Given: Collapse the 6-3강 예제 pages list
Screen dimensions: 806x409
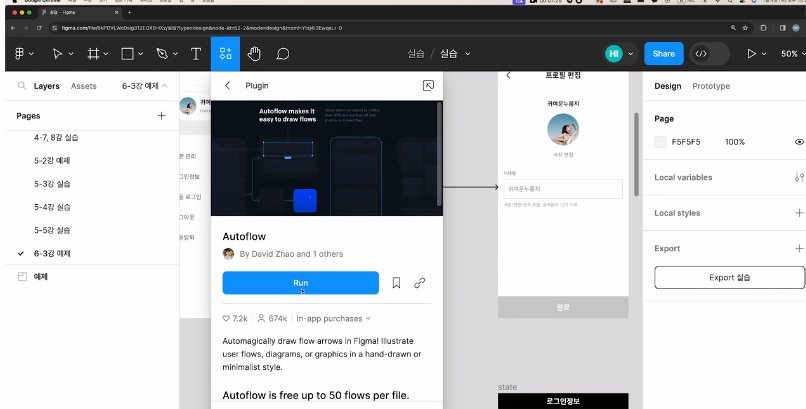Looking at the screenshot, I should tap(144, 86).
